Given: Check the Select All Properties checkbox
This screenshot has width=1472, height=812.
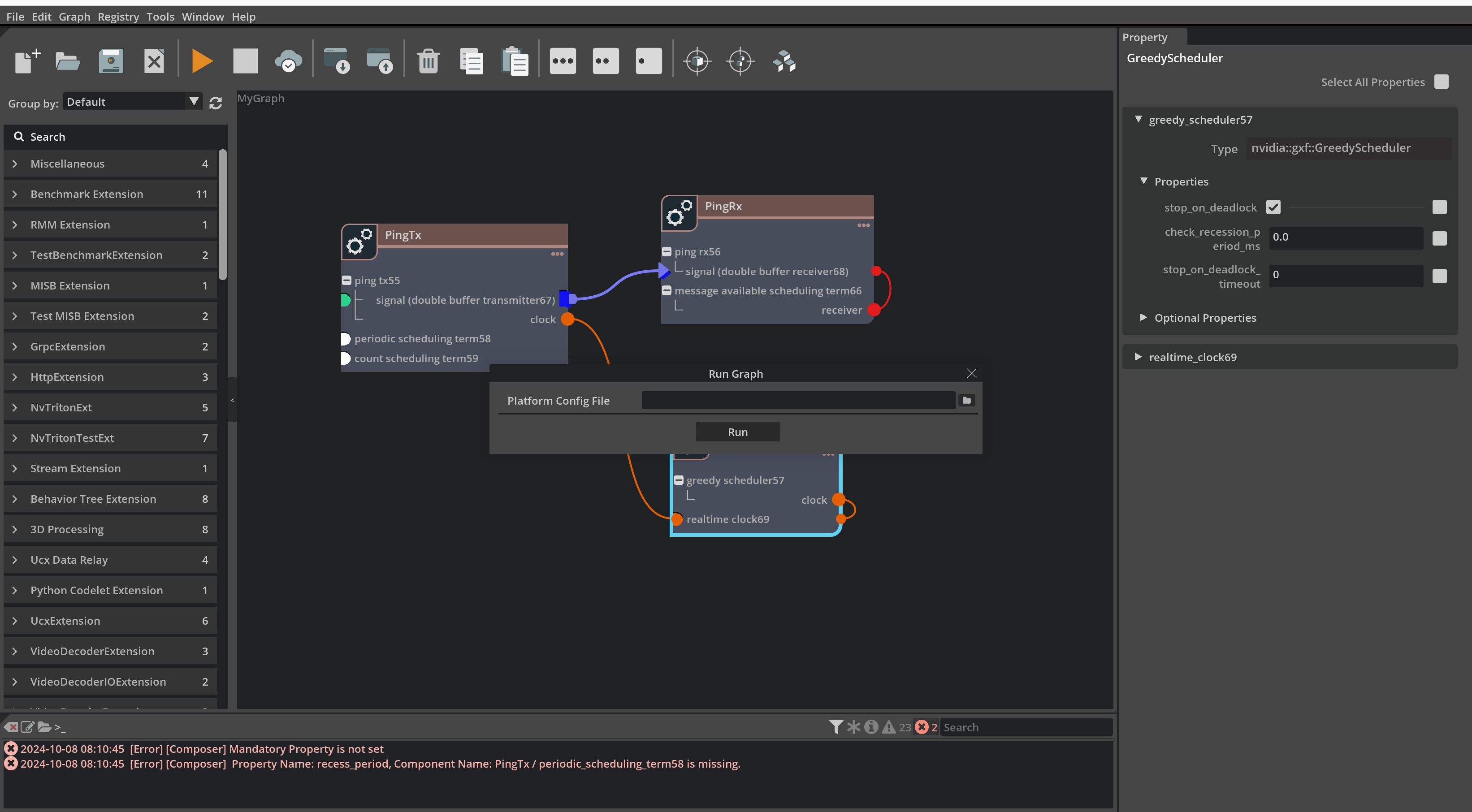Looking at the screenshot, I should pyautogui.click(x=1441, y=82).
